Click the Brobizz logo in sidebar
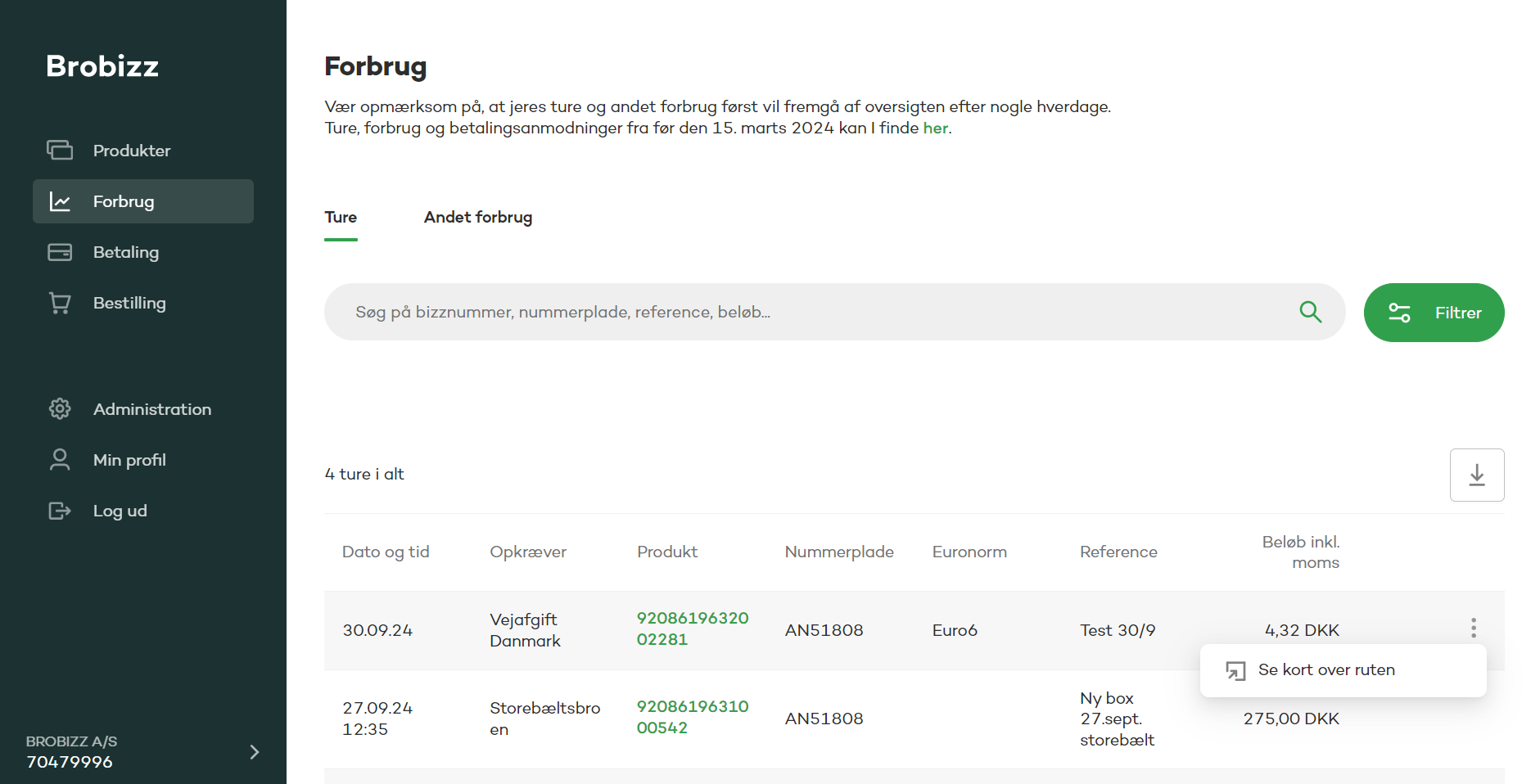The height and width of the screenshot is (784, 1540). (102, 66)
